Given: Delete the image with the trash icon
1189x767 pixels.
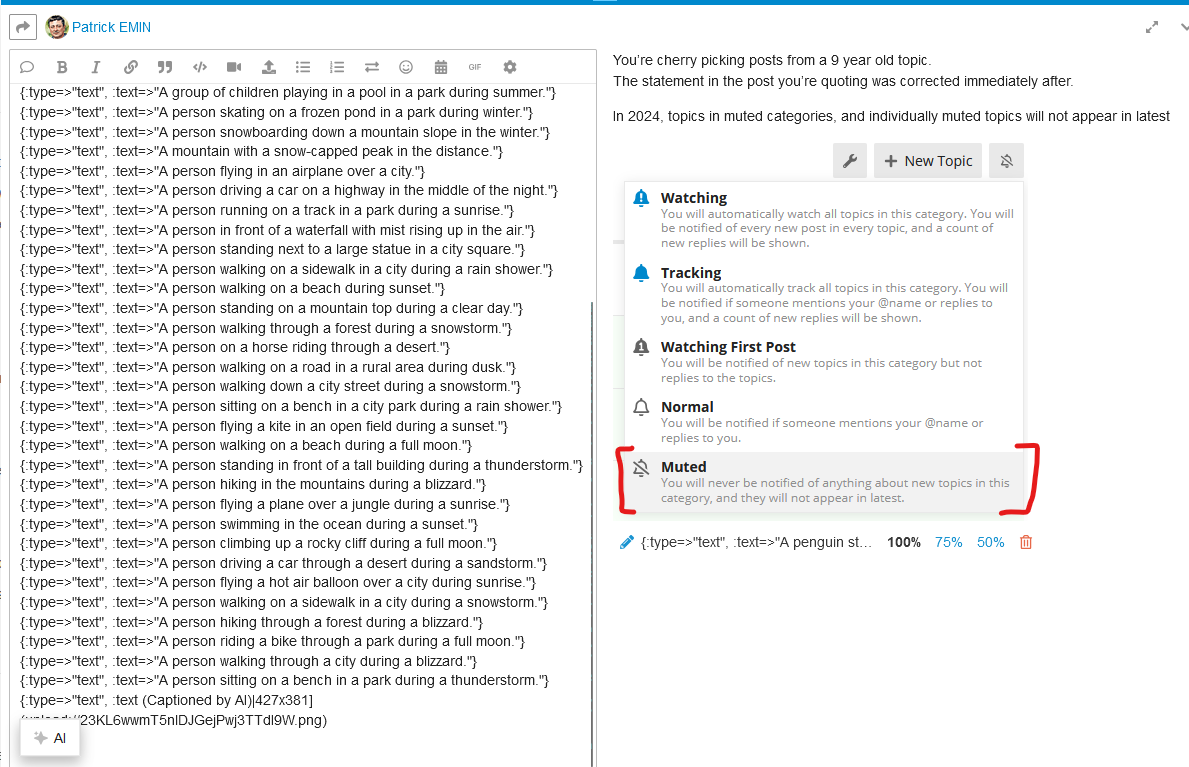Looking at the screenshot, I should 1026,542.
